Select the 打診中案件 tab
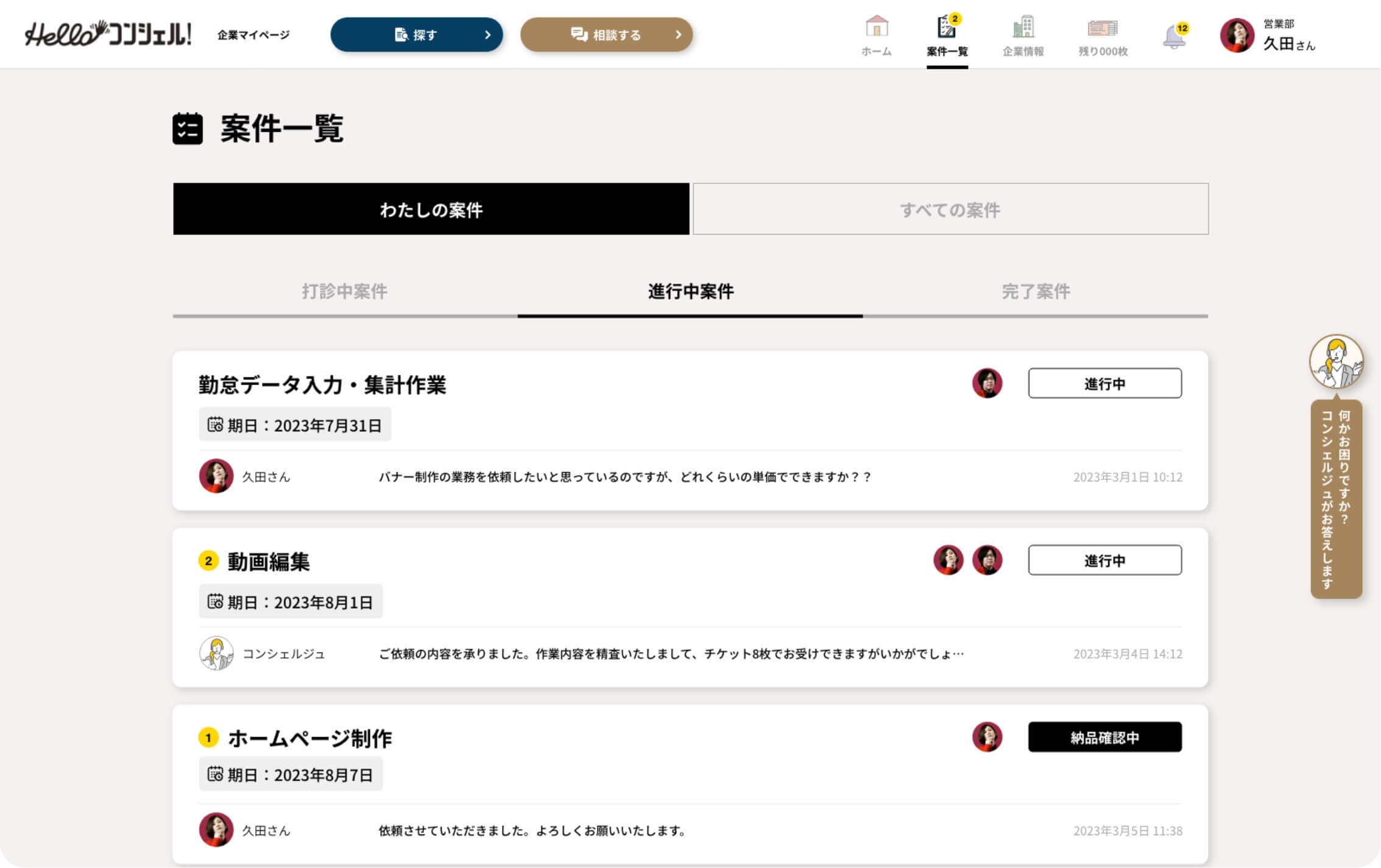The height and width of the screenshot is (868, 1381). (x=345, y=291)
